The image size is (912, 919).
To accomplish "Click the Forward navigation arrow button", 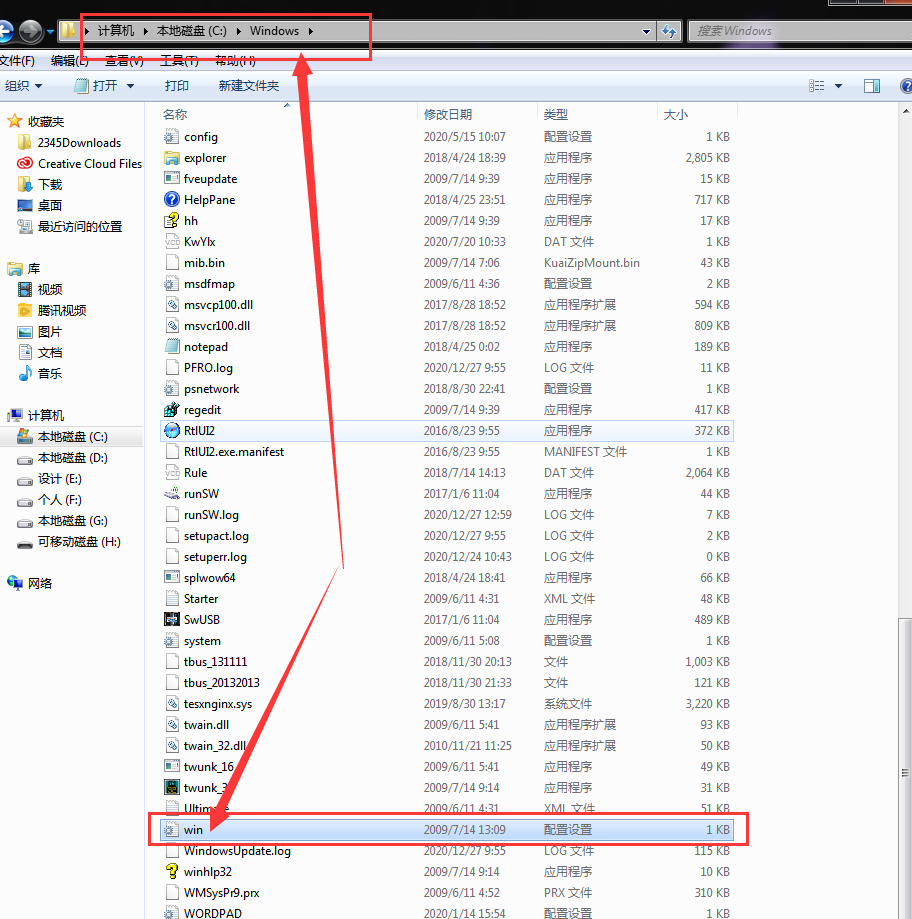I will pyautogui.click(x=30, y=31).
